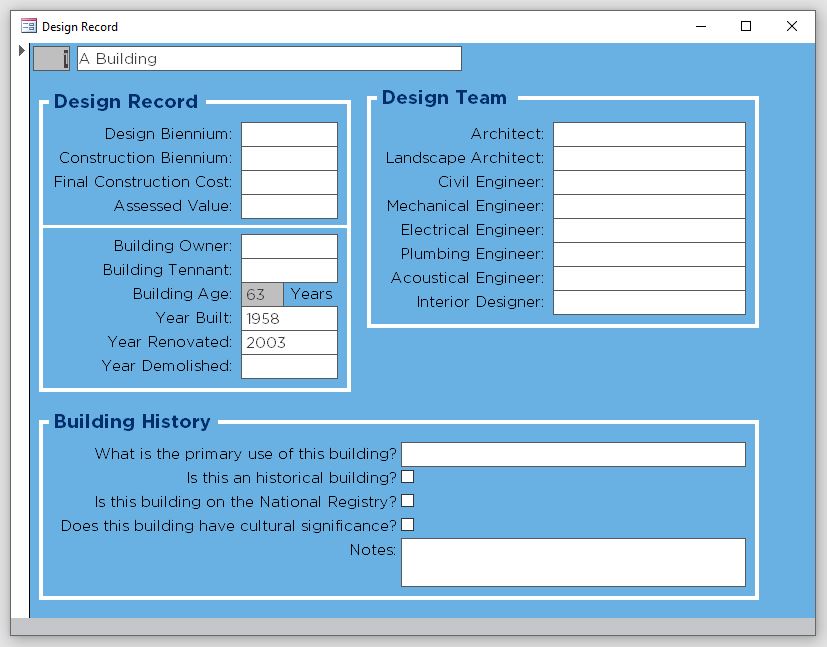Image resolution: width=827 pixels, height=647 pixels.
Task: Click the small record indicator icon beside A Building
Action: (50, 58)
